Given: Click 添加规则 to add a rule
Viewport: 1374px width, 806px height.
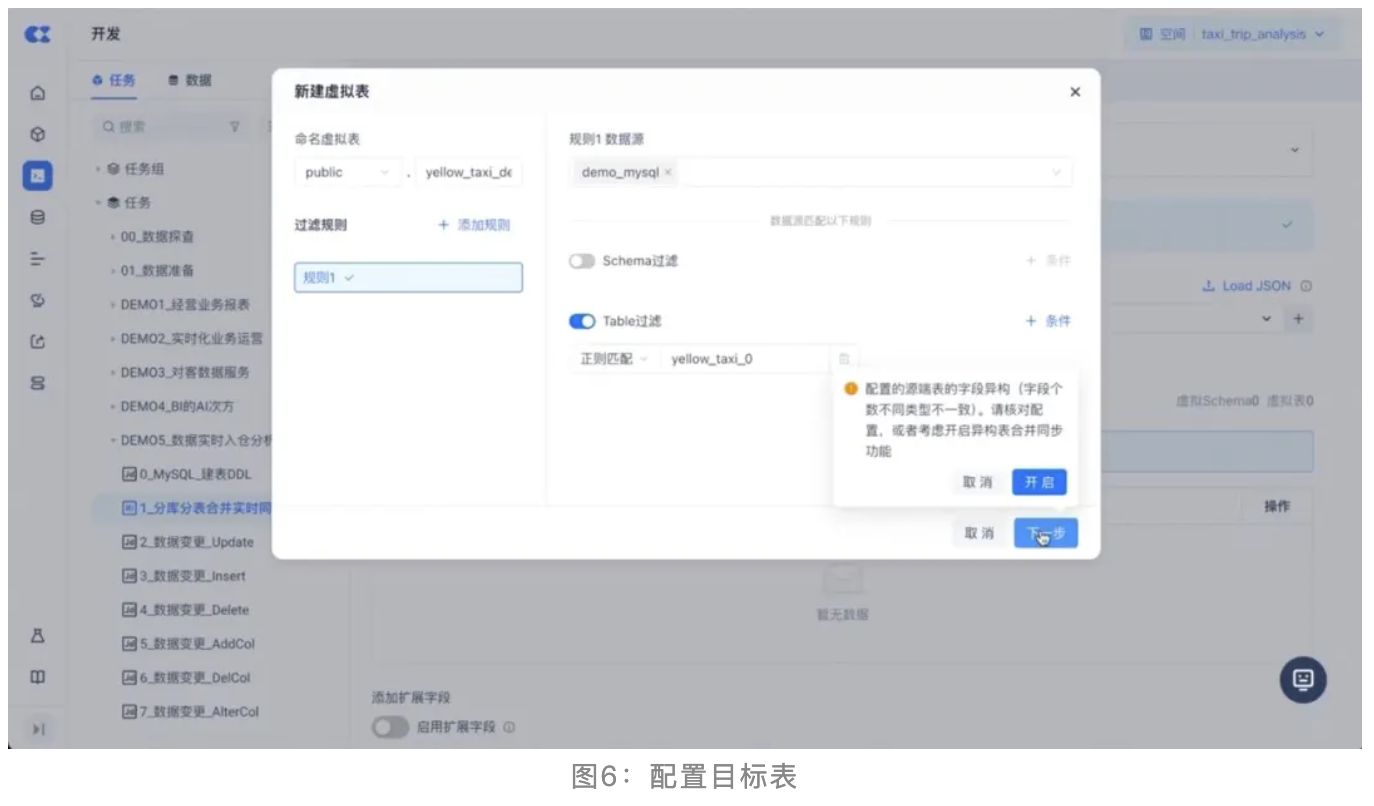Looking at the screenshot, I should click(474, 225).
